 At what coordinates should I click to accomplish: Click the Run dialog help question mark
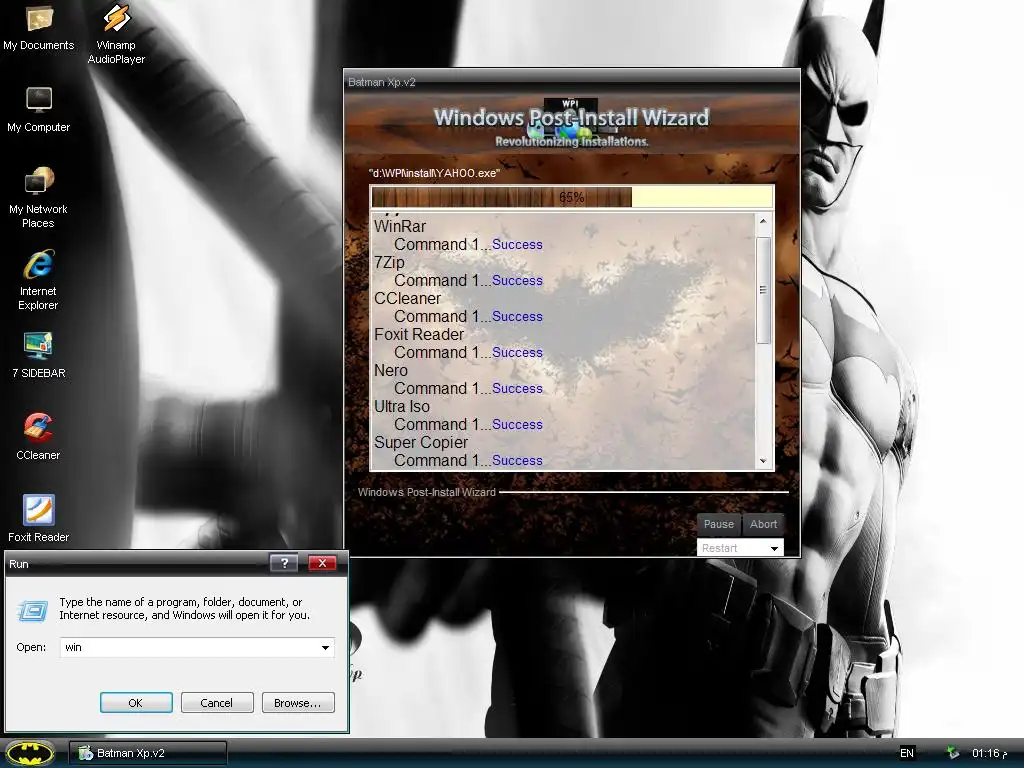click(284, 563)
